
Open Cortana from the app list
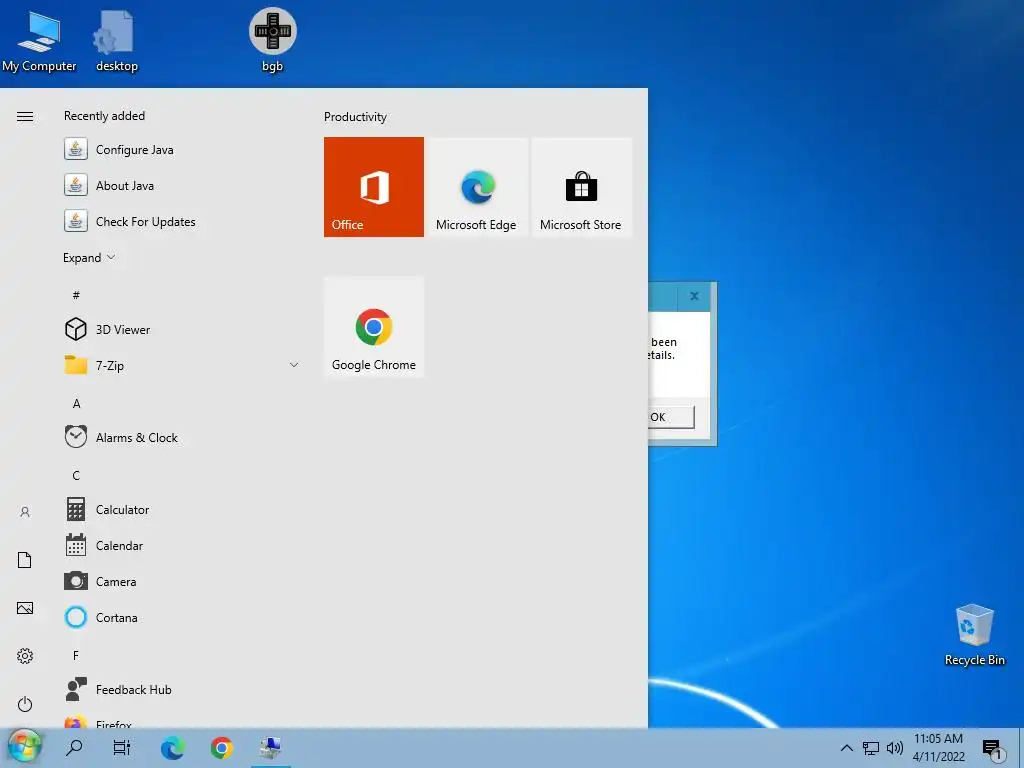click(x=182, y=617)
